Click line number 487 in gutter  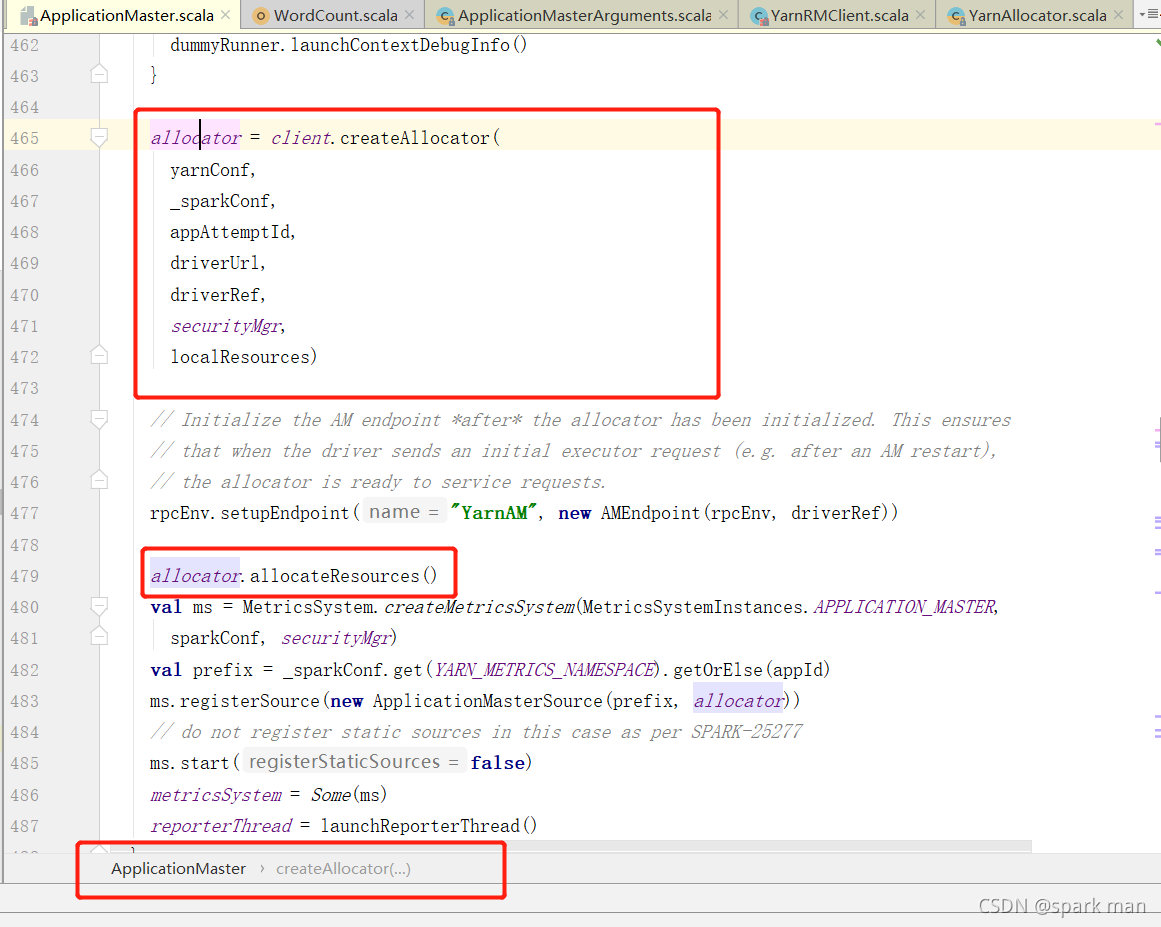pos(24,826)
